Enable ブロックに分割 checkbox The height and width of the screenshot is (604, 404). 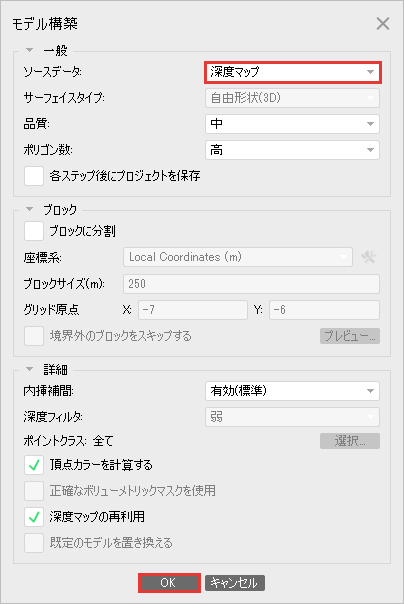point(34,231)
